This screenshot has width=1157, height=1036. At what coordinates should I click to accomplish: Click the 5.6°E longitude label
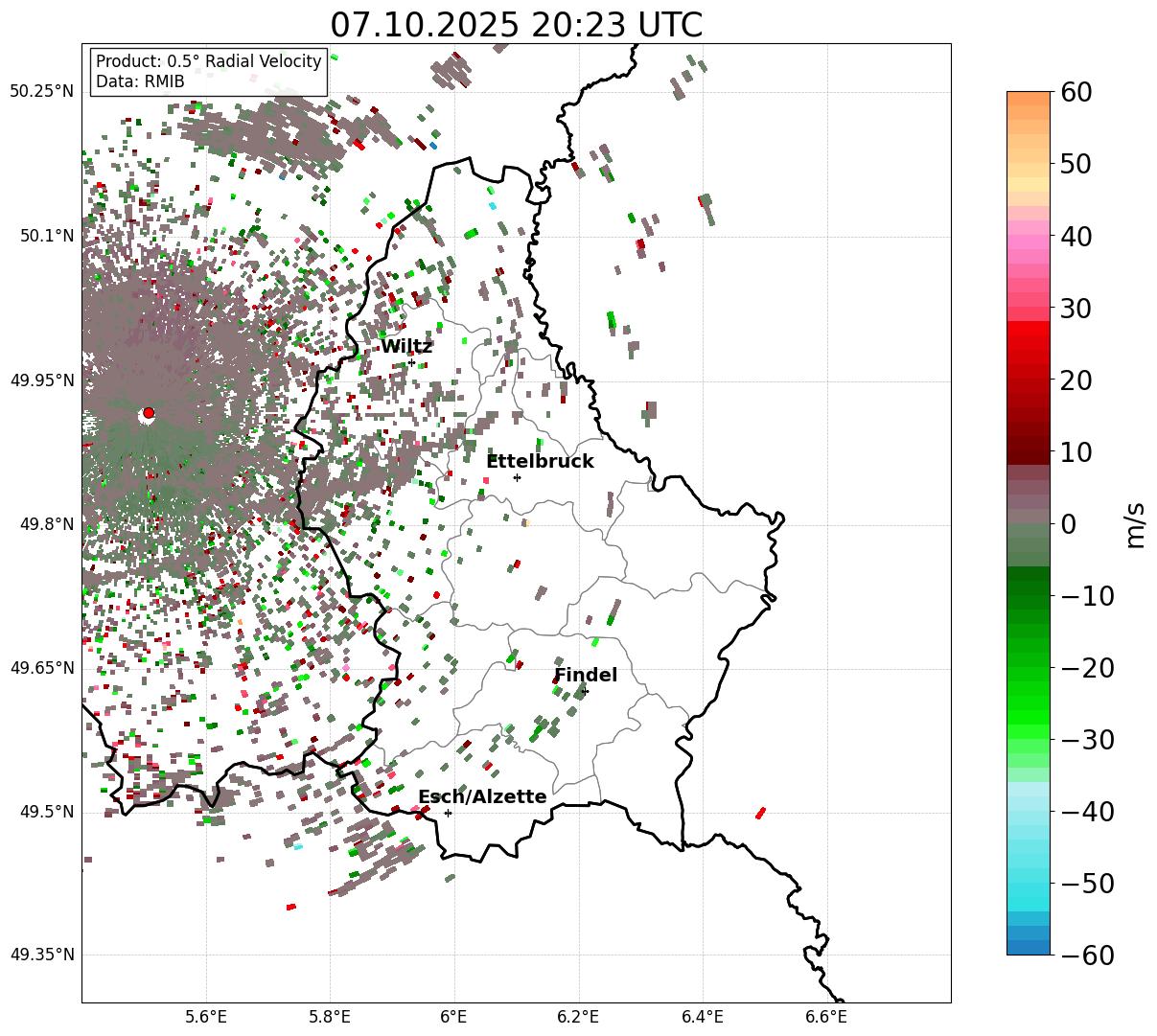(x=206, y=1017)
